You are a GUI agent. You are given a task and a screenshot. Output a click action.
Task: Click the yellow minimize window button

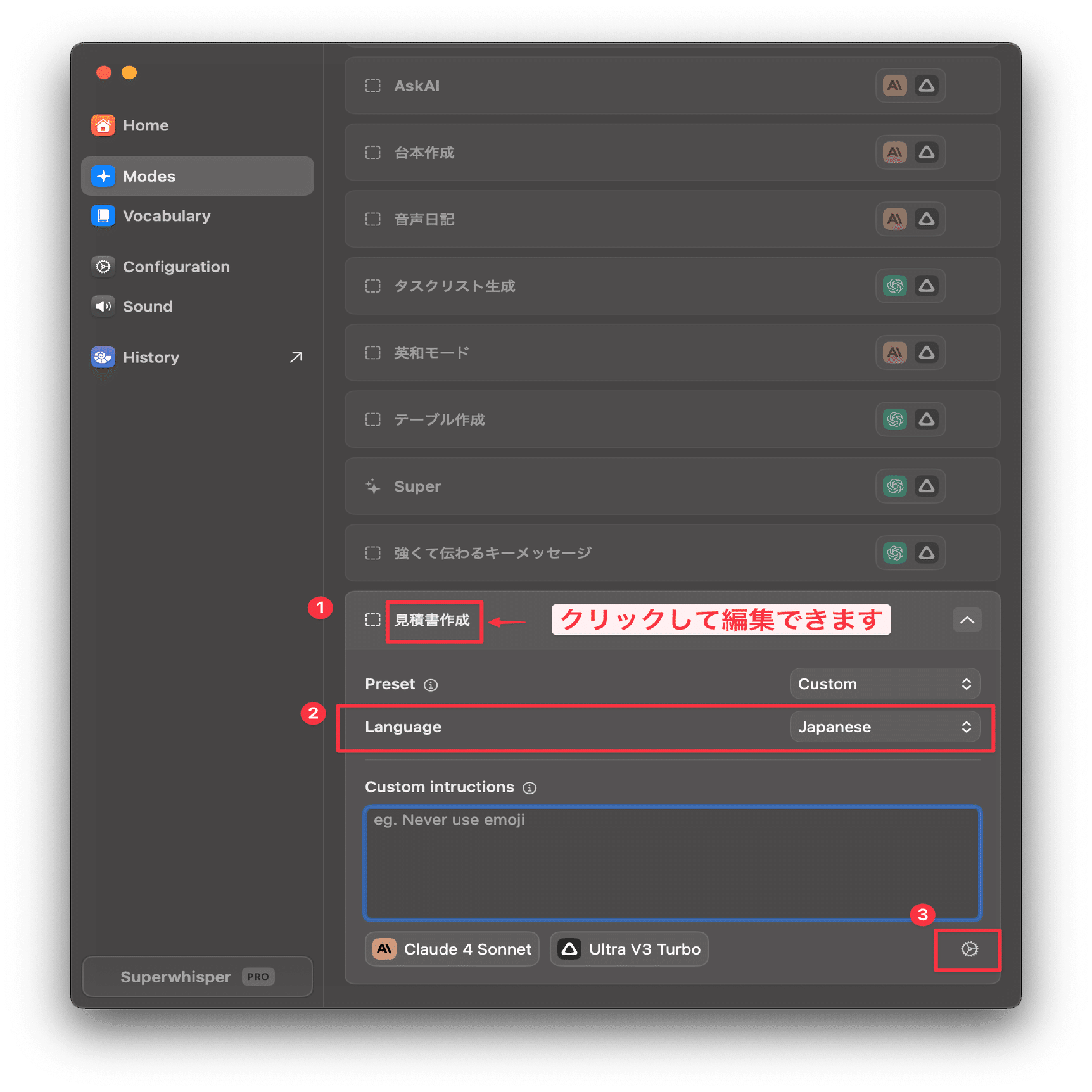[129, 72]
